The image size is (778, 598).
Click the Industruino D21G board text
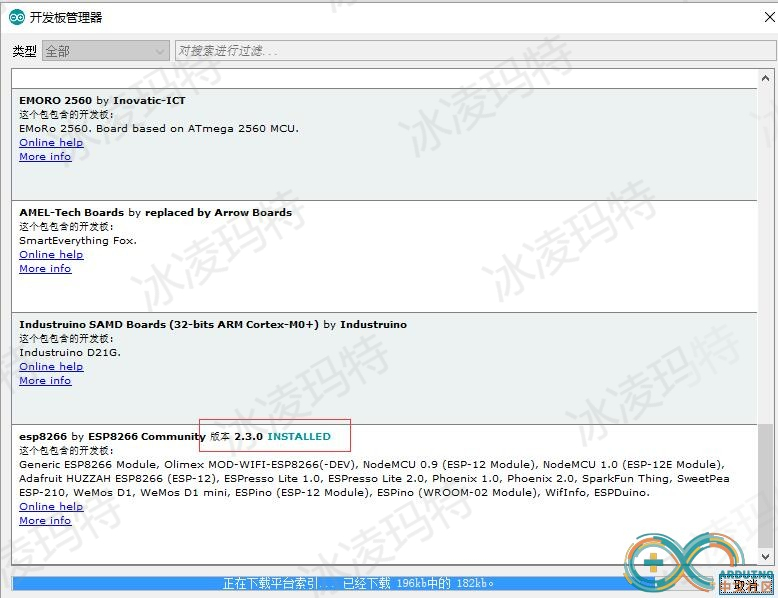click(x=70, y=352)
